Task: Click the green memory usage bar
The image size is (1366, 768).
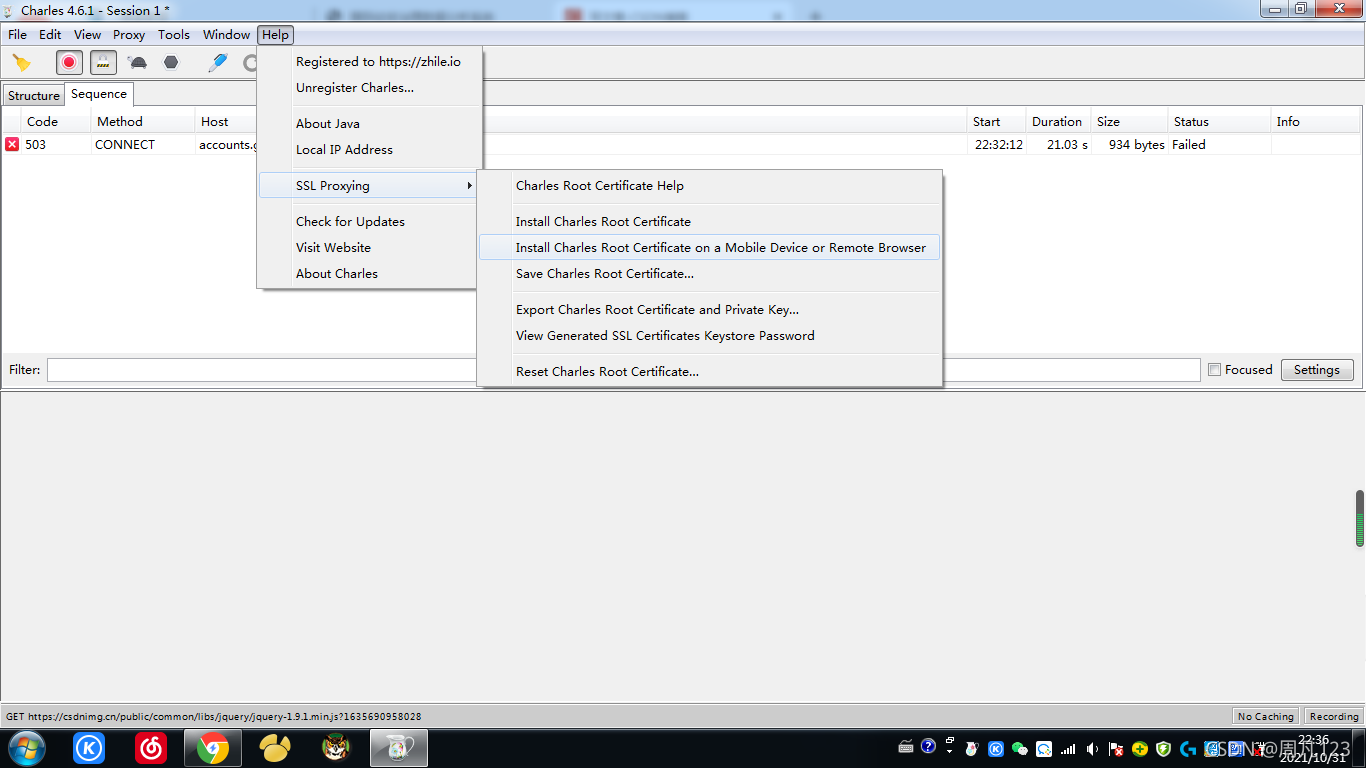Action: 1360,518
